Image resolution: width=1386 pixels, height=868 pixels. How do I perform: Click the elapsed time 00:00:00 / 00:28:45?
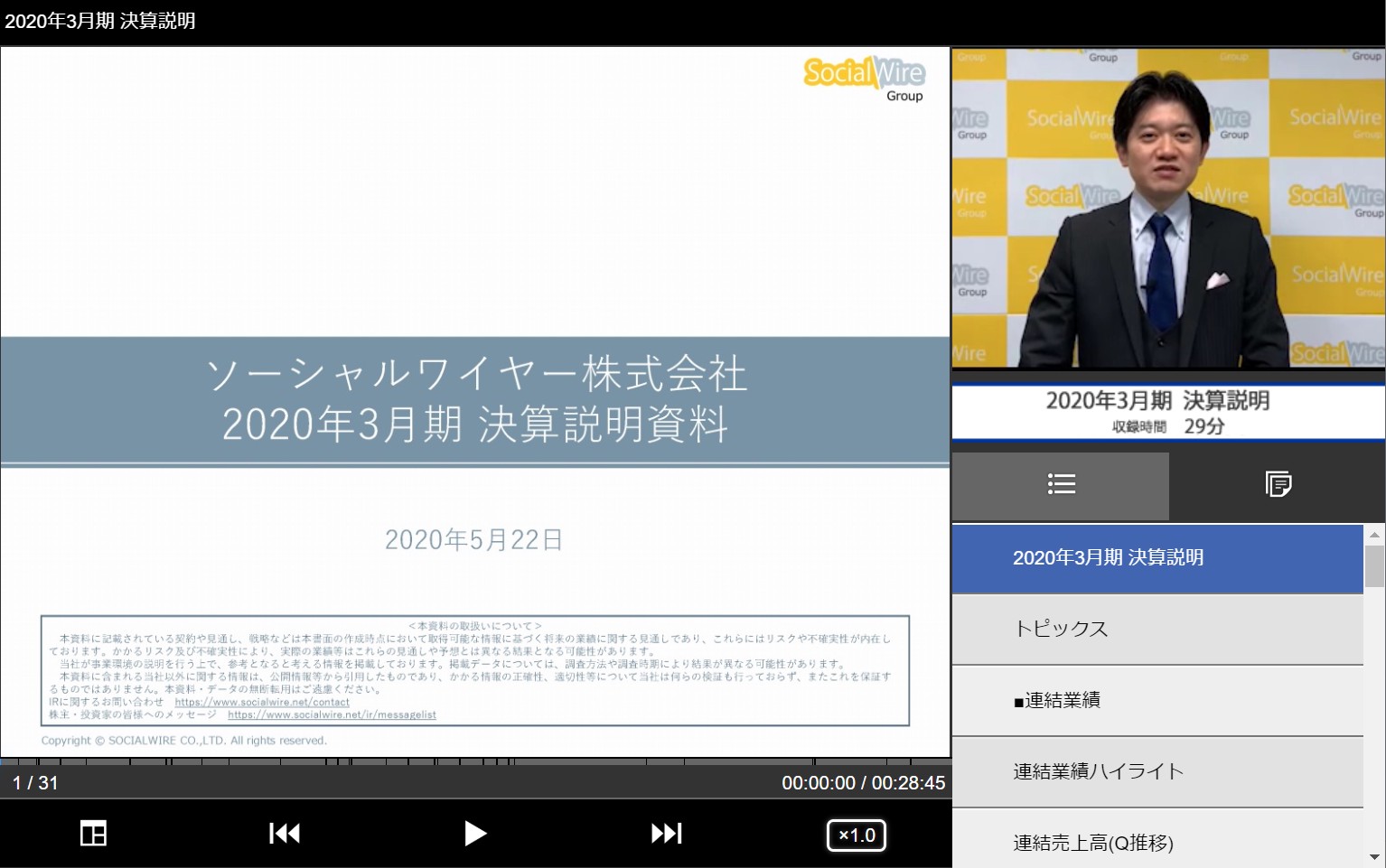pos(863,783)
